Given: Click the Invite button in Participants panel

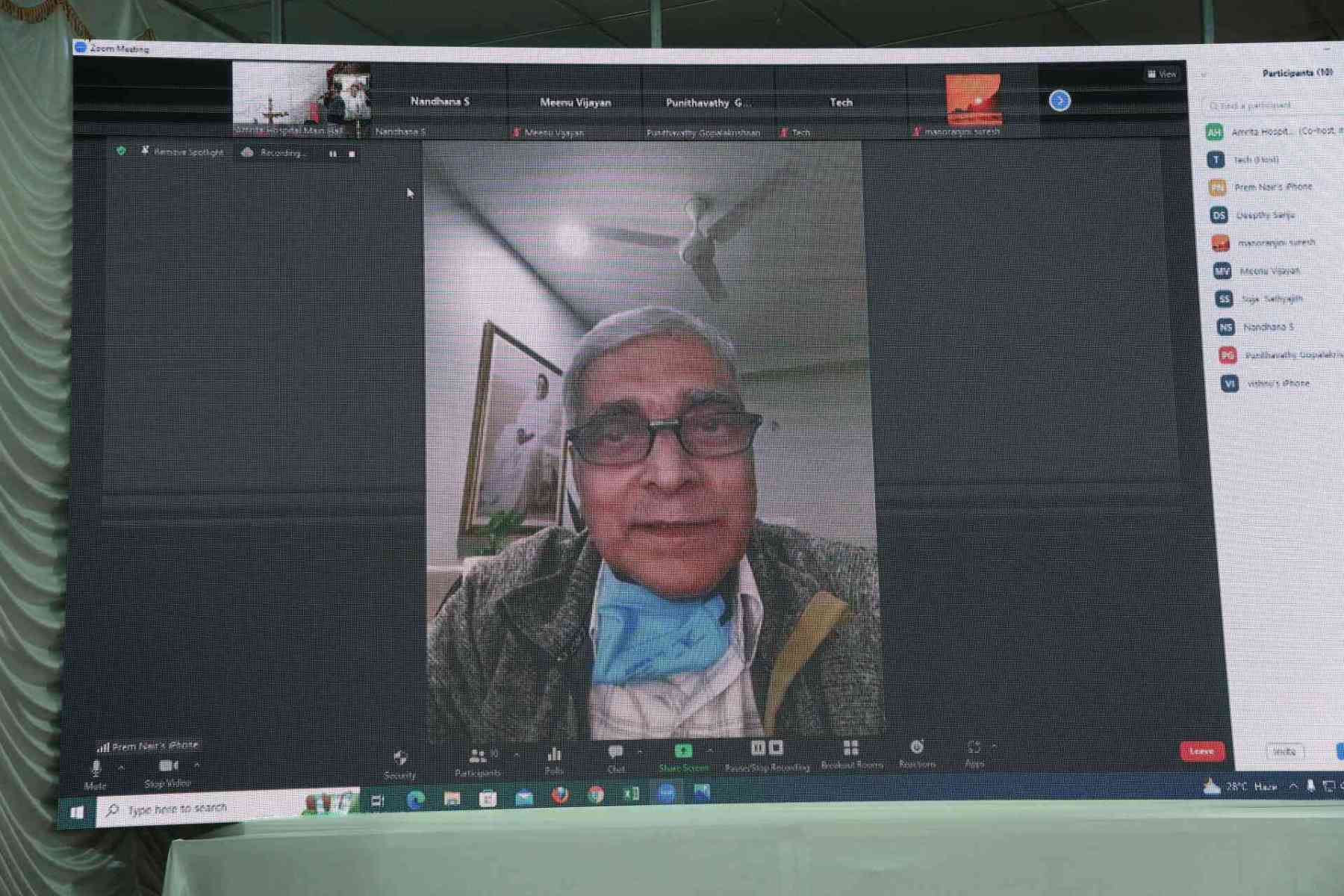Looking at the screenshot, I should (x=1284, y=752).
